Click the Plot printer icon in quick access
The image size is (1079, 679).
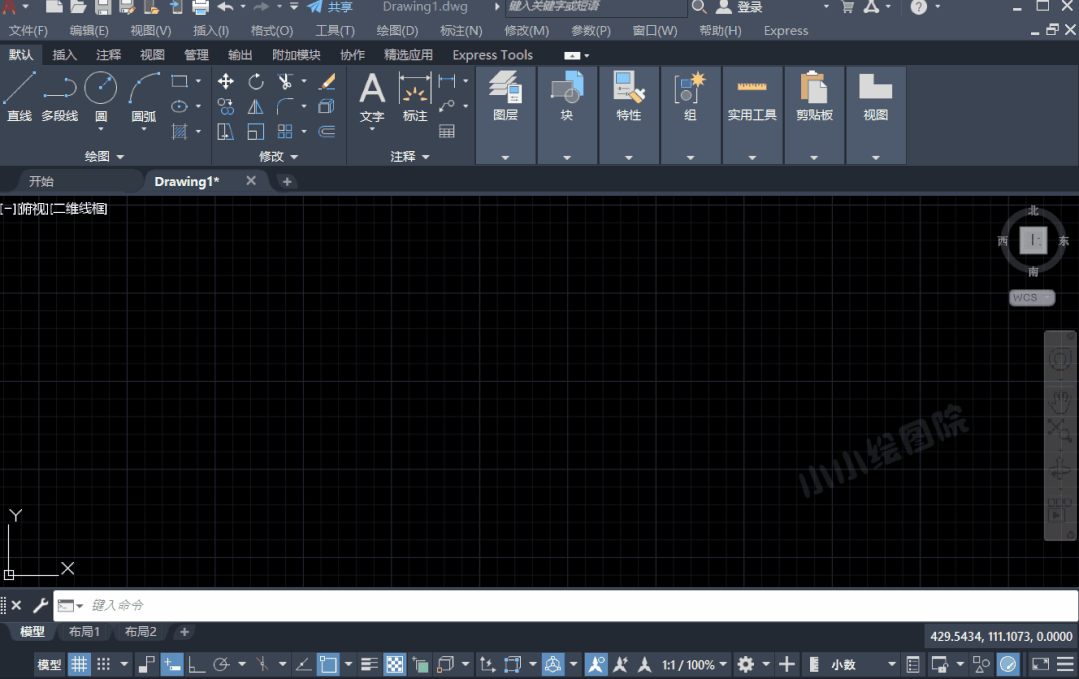point(200,8)
